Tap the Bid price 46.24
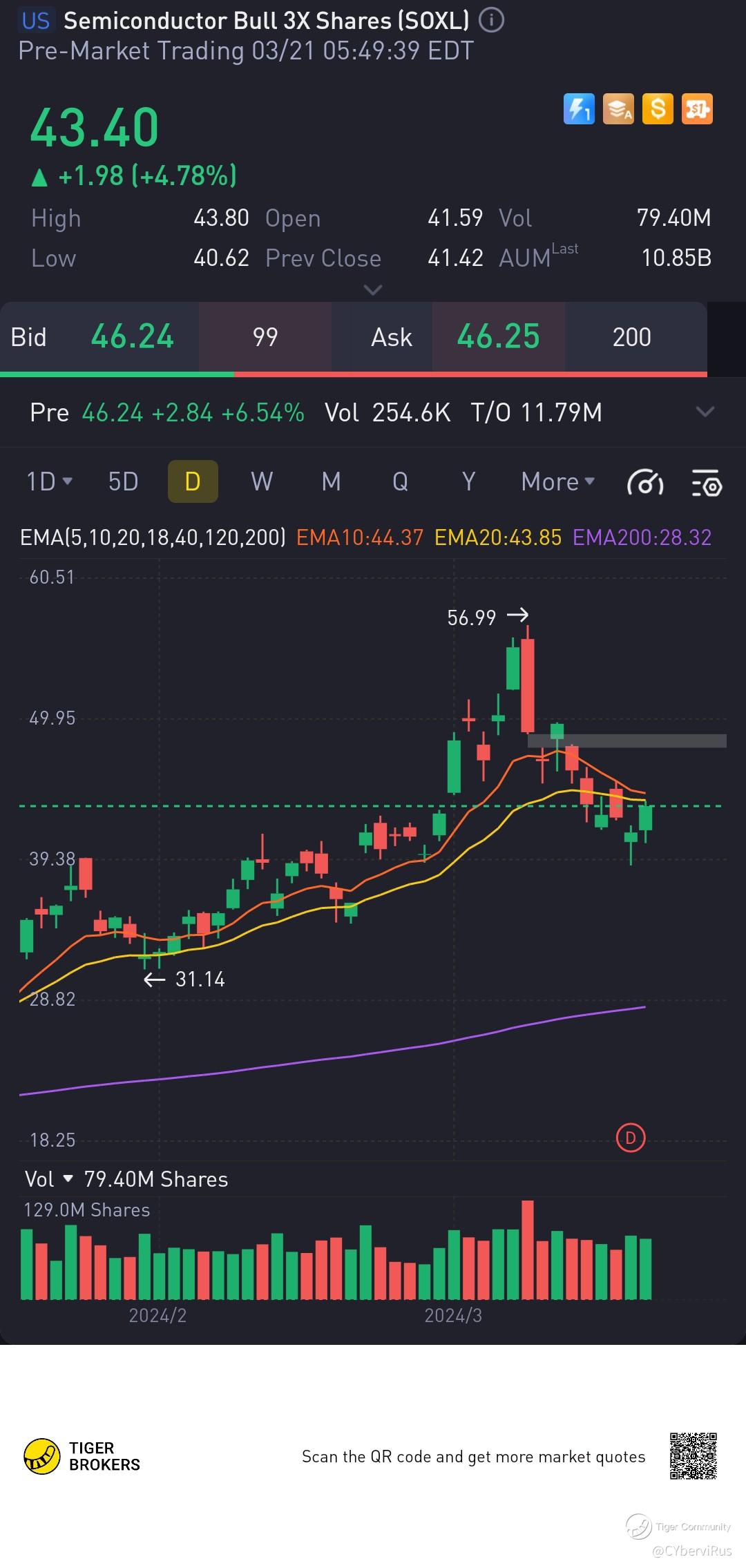The height and width of the screenshot is (1568, 746). click(x=132, y=337)
